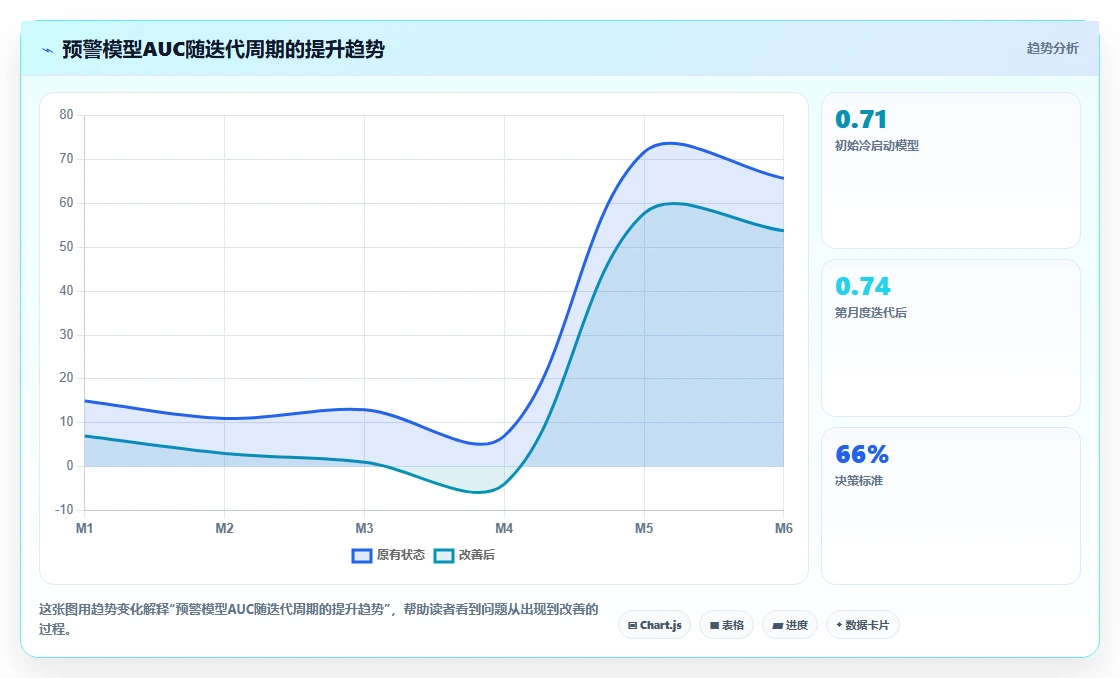This screenshot has width=1120, height=678.
Task: Click the M2 axis label
Action: coord(224,528)
